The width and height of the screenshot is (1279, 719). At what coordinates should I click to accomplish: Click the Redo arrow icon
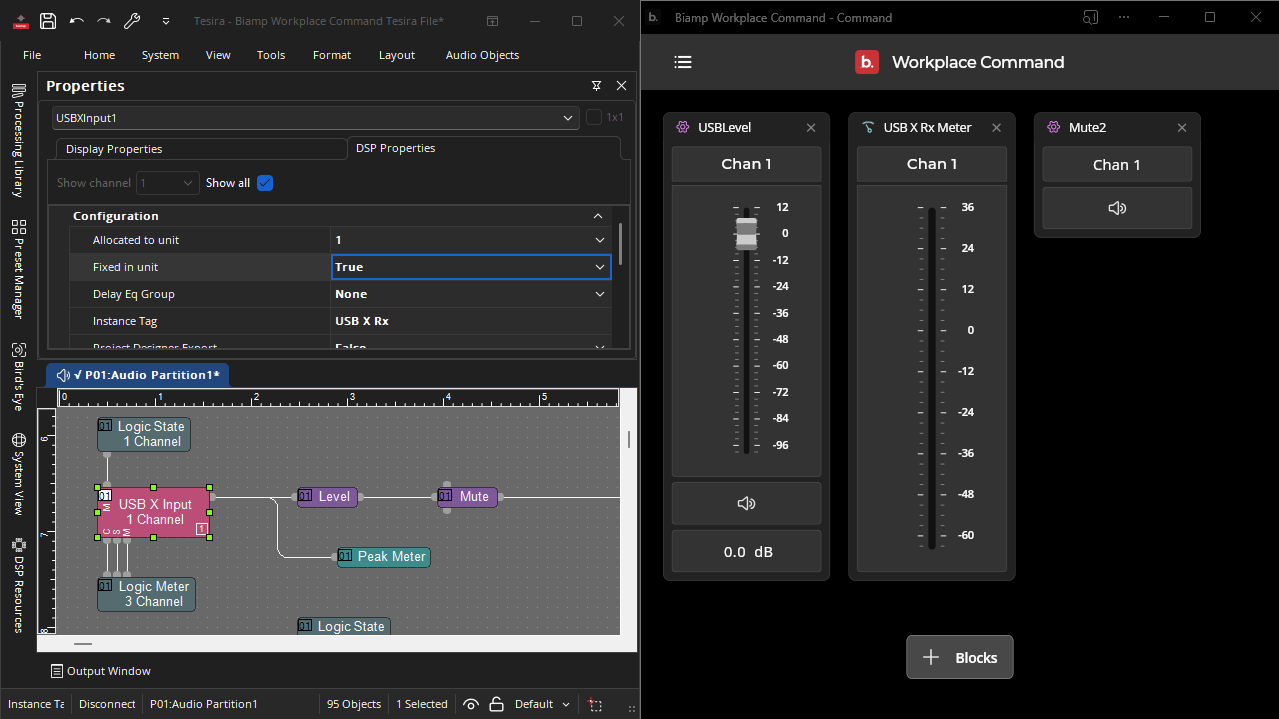[x=104, y=21]
